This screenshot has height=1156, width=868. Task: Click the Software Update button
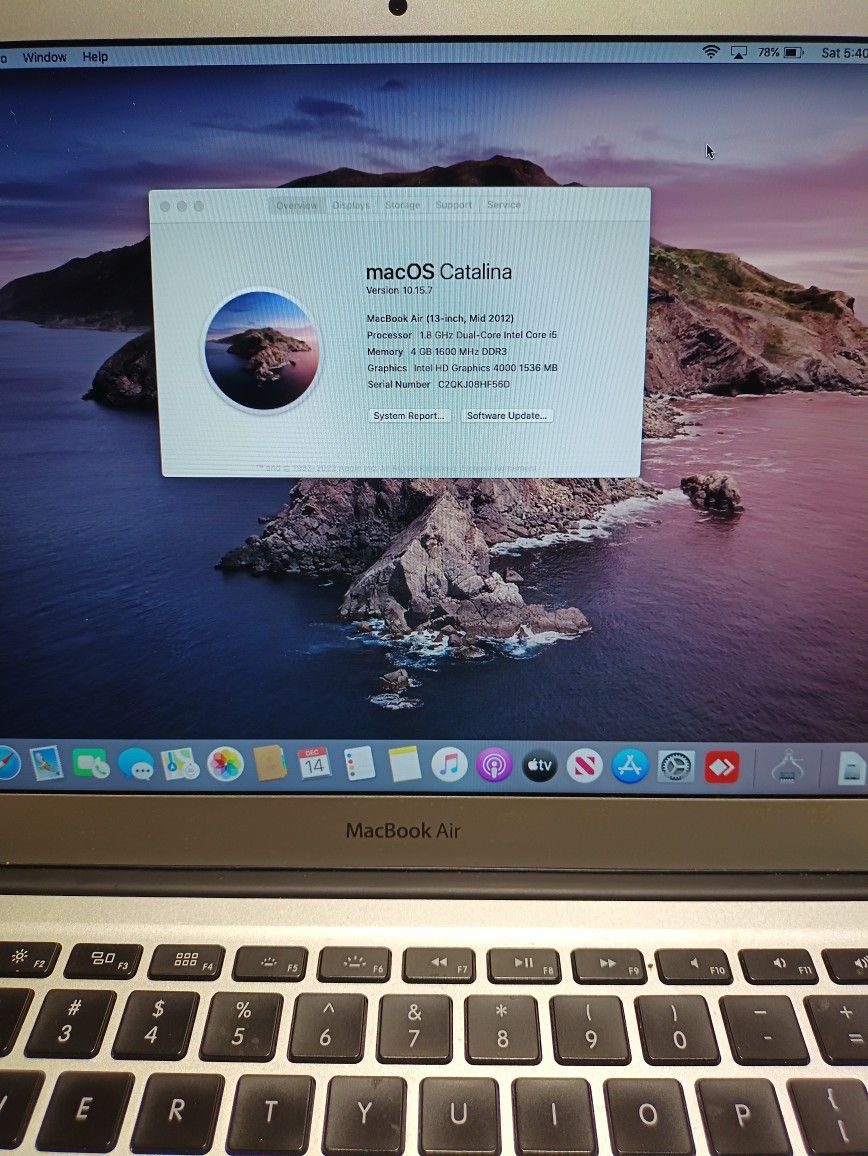click(x=507, y=416)
